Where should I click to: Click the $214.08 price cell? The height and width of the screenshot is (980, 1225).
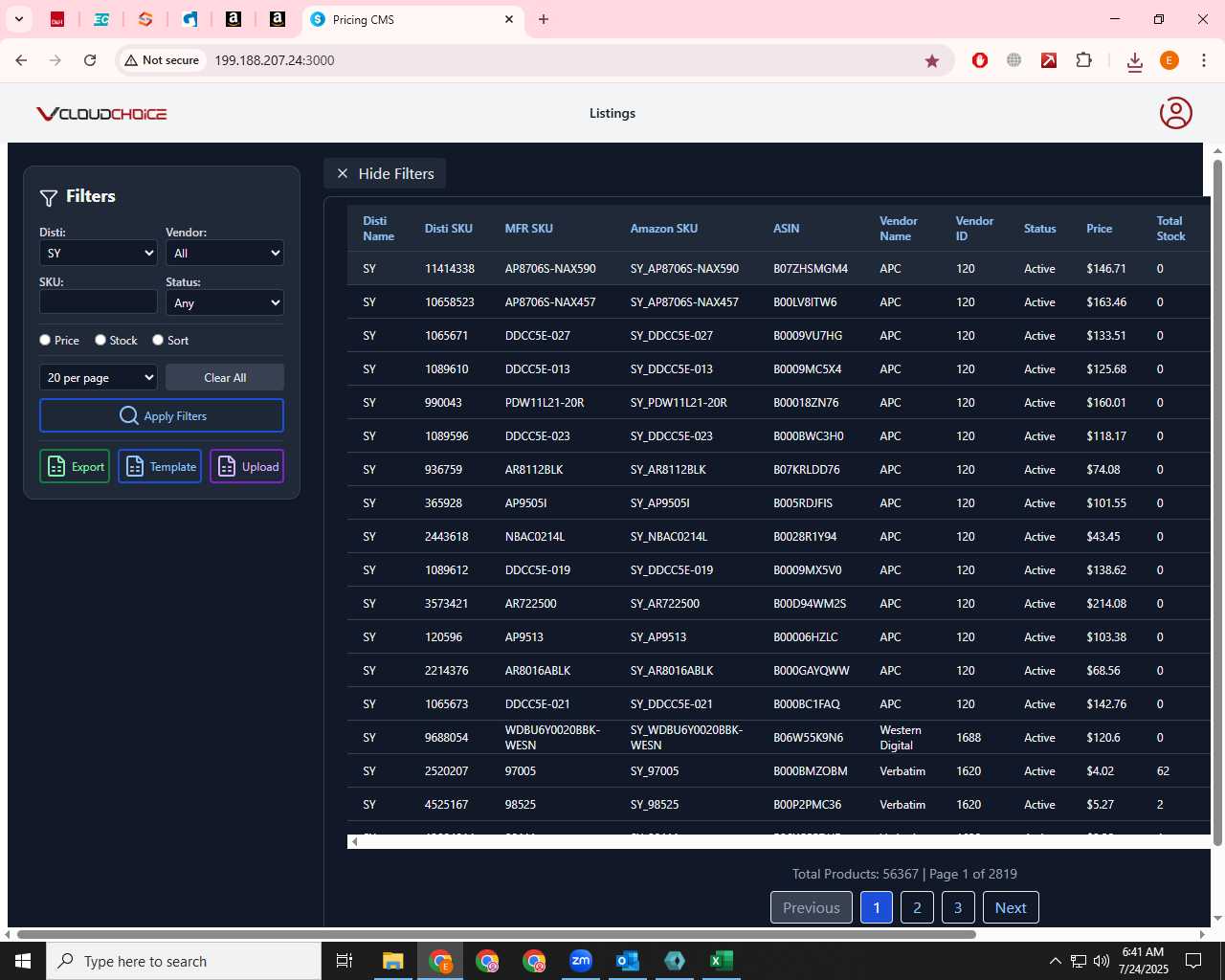(1106, 604)
